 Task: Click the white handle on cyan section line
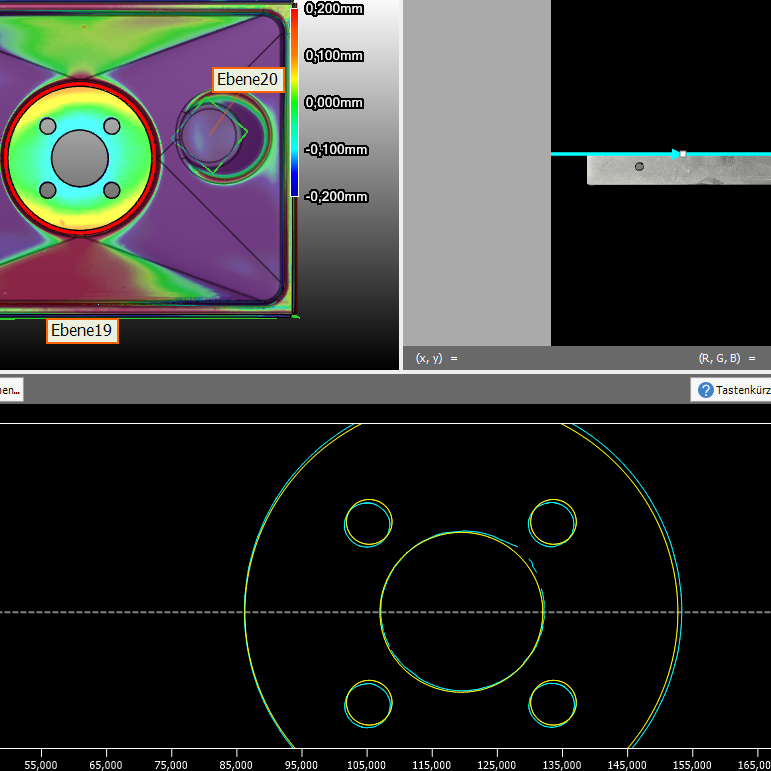682,154
